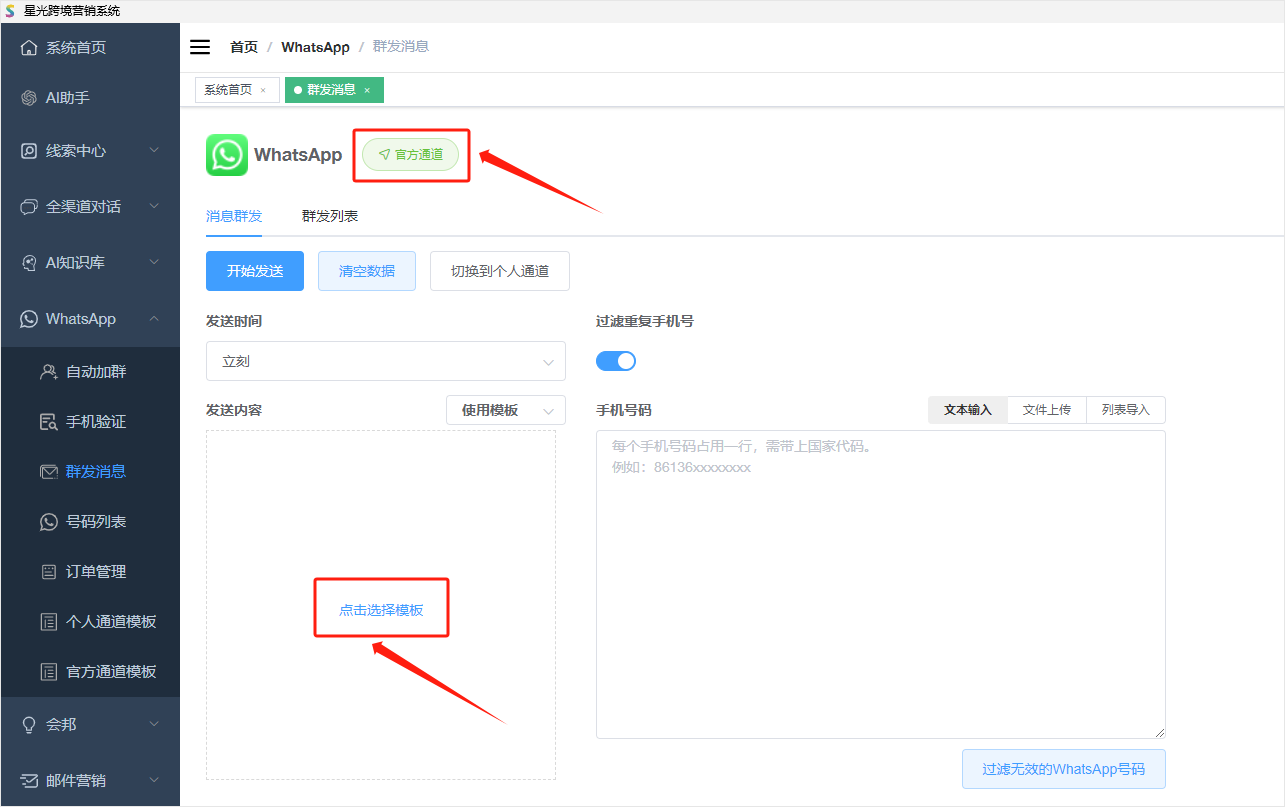Expand the 会邦 menu chevron
The image size is (1285, 807).
point(154,725)
